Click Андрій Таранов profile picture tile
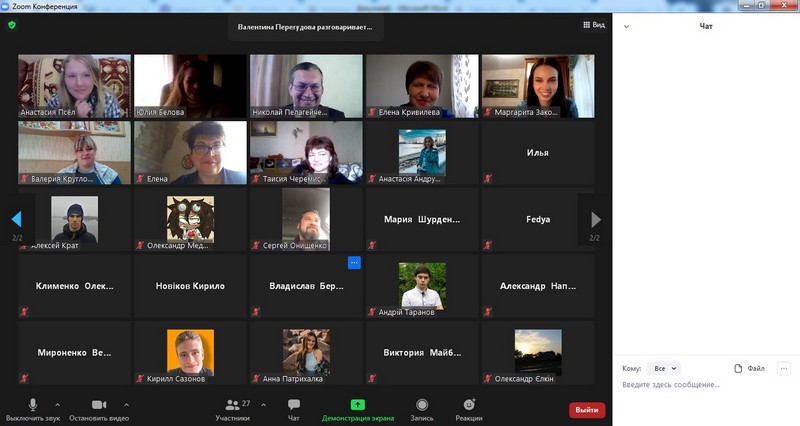Viewport: 800px width, 426px height. 422,286
